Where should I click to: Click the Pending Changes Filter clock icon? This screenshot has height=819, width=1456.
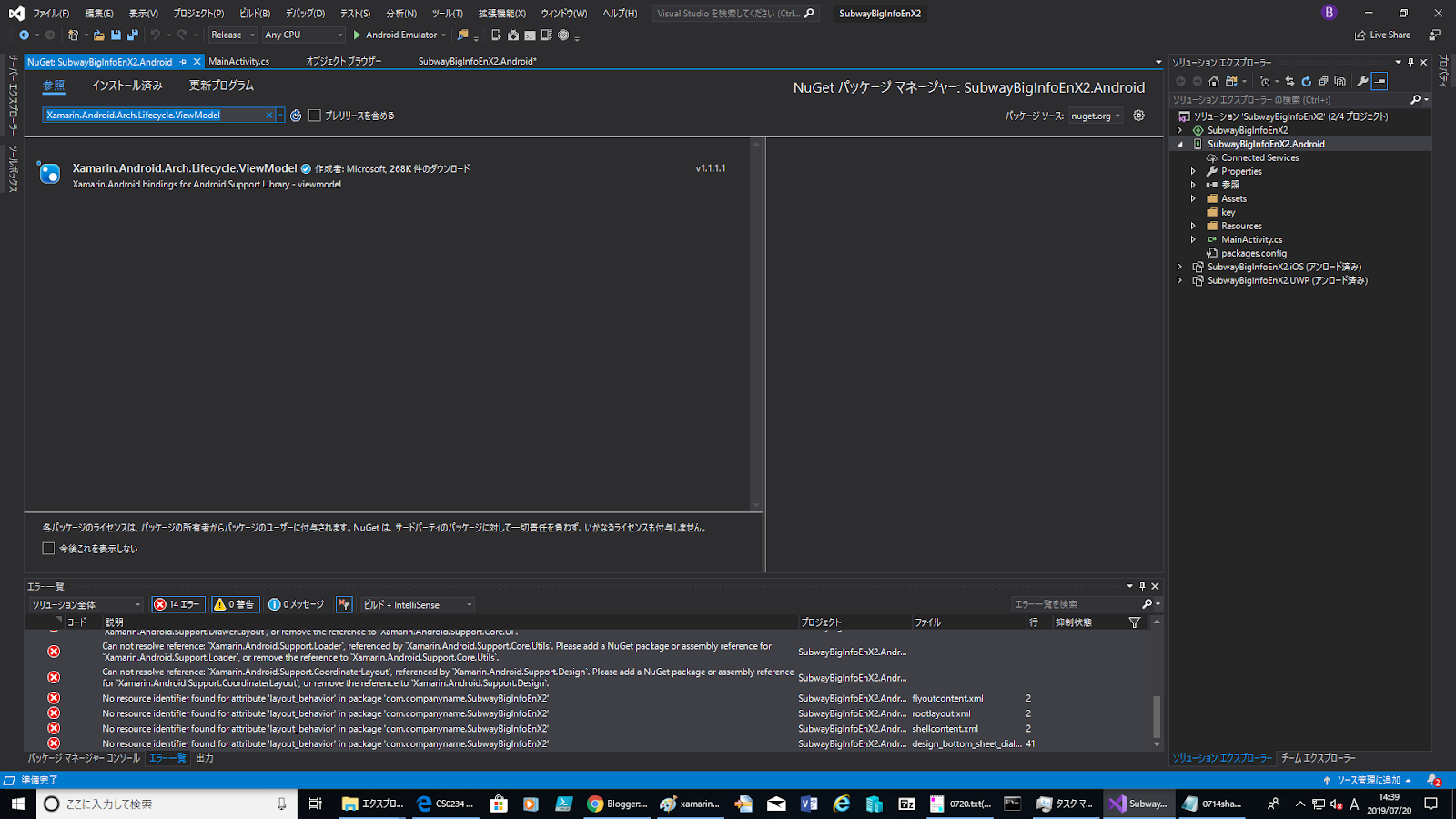pos(1265,81)
